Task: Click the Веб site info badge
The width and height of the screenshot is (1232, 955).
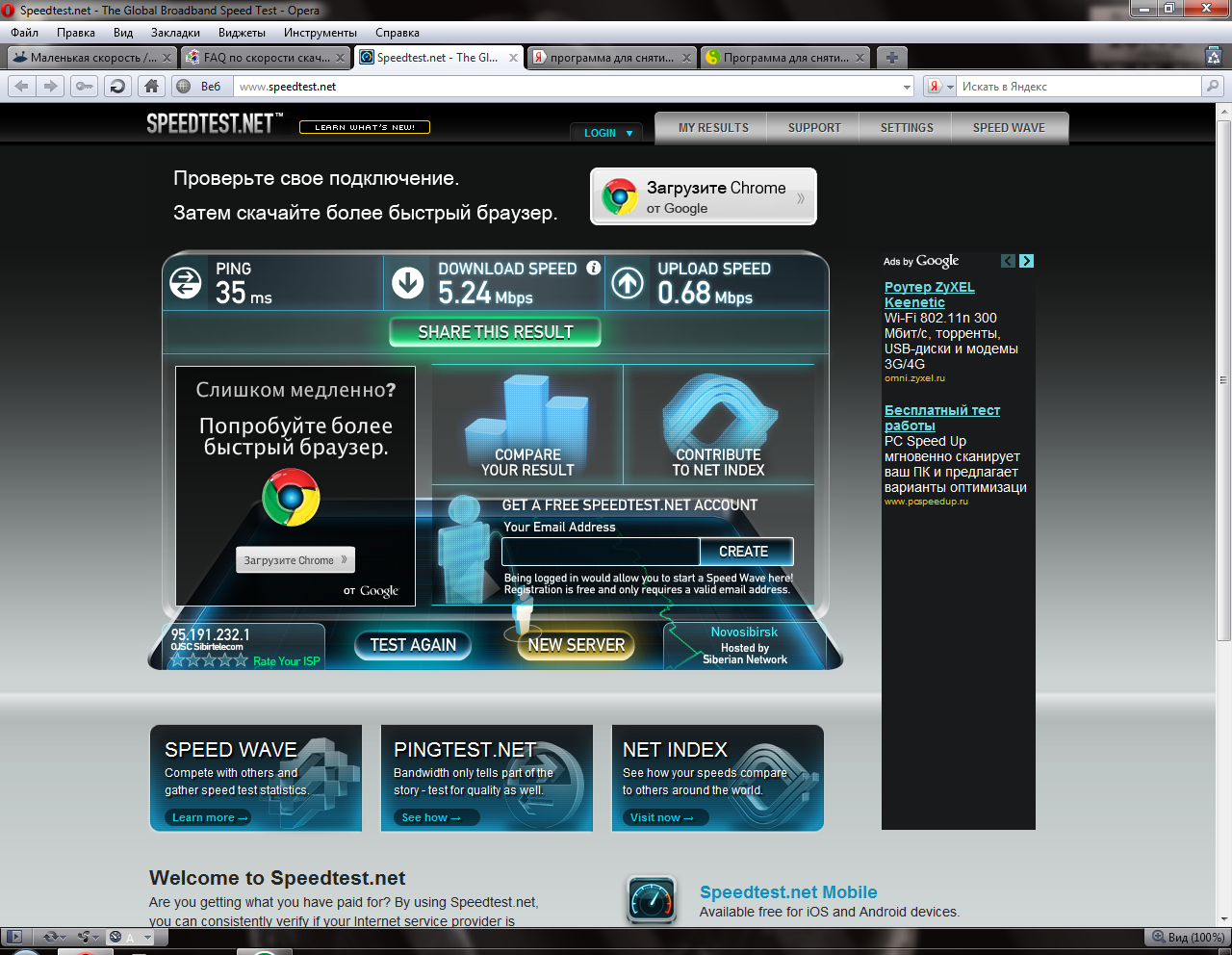Action: pyautogui.click(x=200, y=87)
